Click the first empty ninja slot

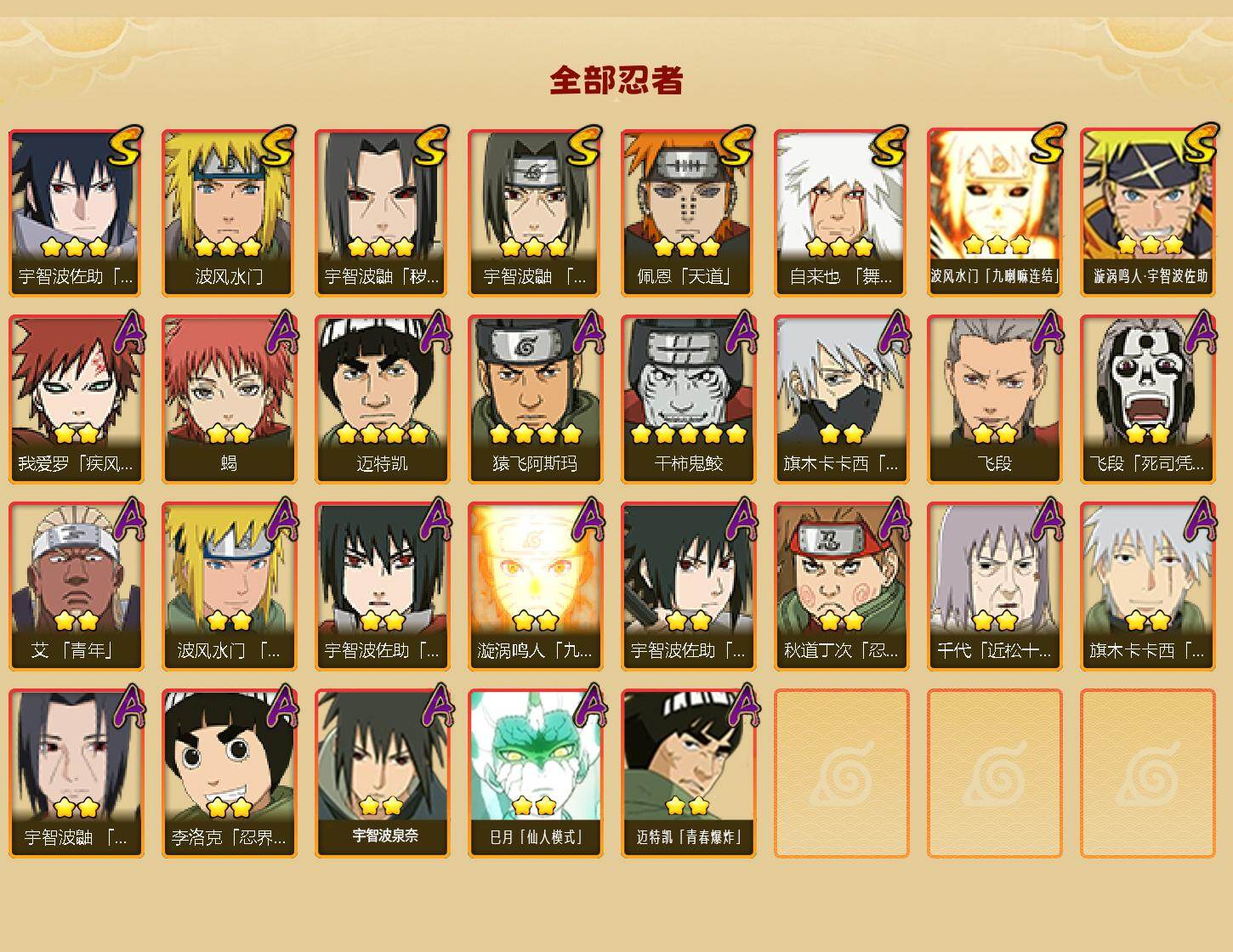(841, 773)
